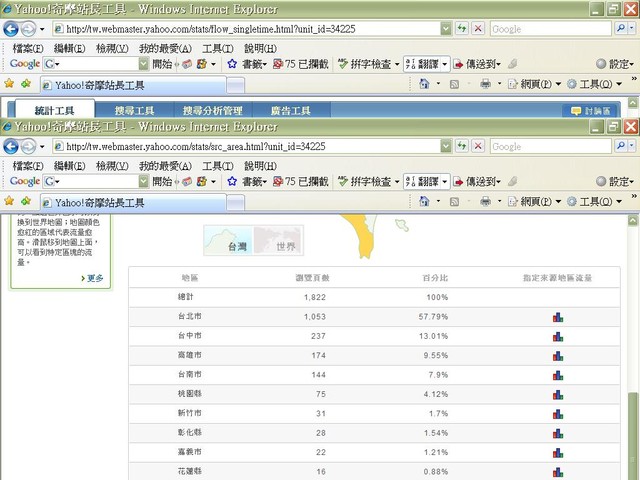Open 翻譯 dropdown in front window
Viewport: 640px width, 480px height.
[x=445, y=182]
